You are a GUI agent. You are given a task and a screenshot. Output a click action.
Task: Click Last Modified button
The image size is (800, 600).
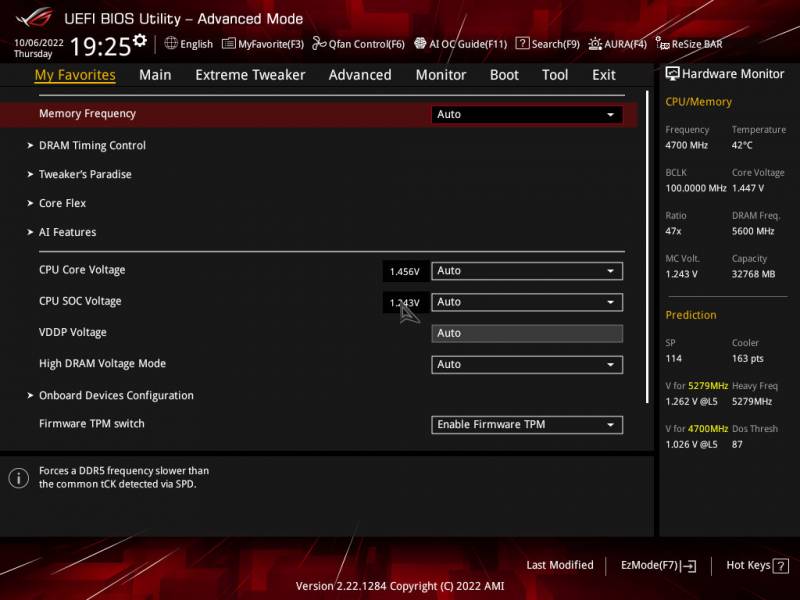560,565
